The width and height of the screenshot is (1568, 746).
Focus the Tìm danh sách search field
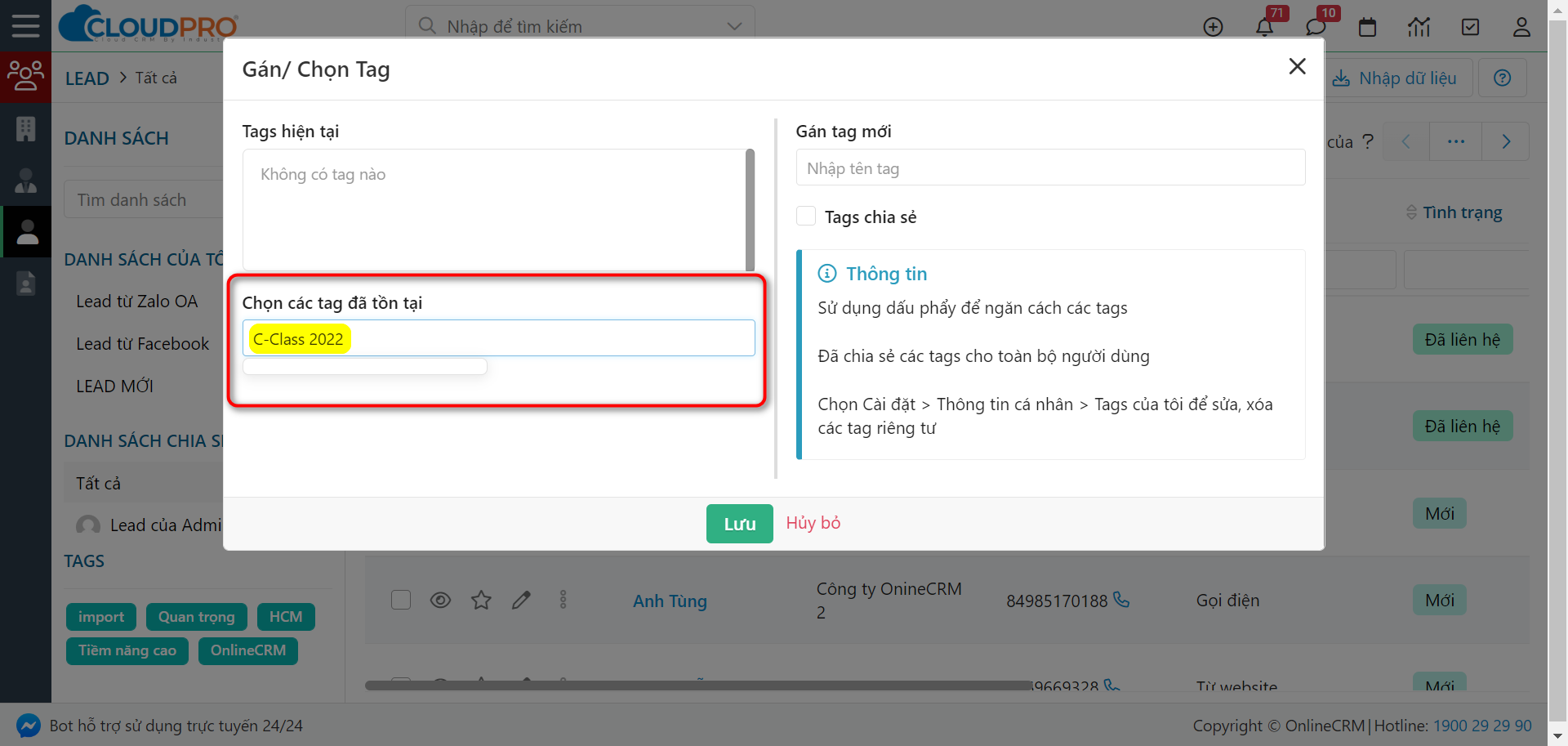click(144, 199)
